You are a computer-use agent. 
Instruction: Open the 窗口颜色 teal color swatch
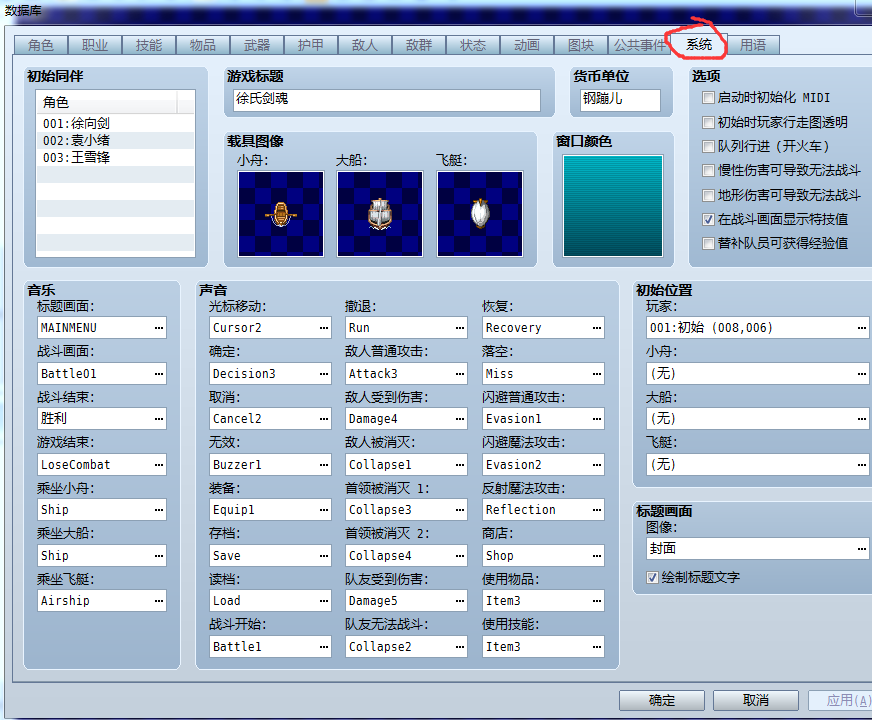[613, 206]
